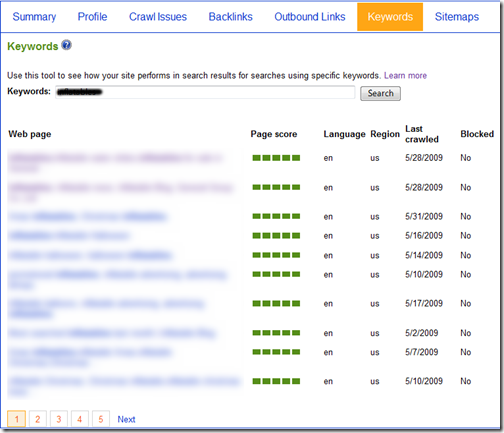The height and width of the screenshot is (433, 504).
Task: Click the Keywords help question-mark icon
Action: [x=67, y=45]
